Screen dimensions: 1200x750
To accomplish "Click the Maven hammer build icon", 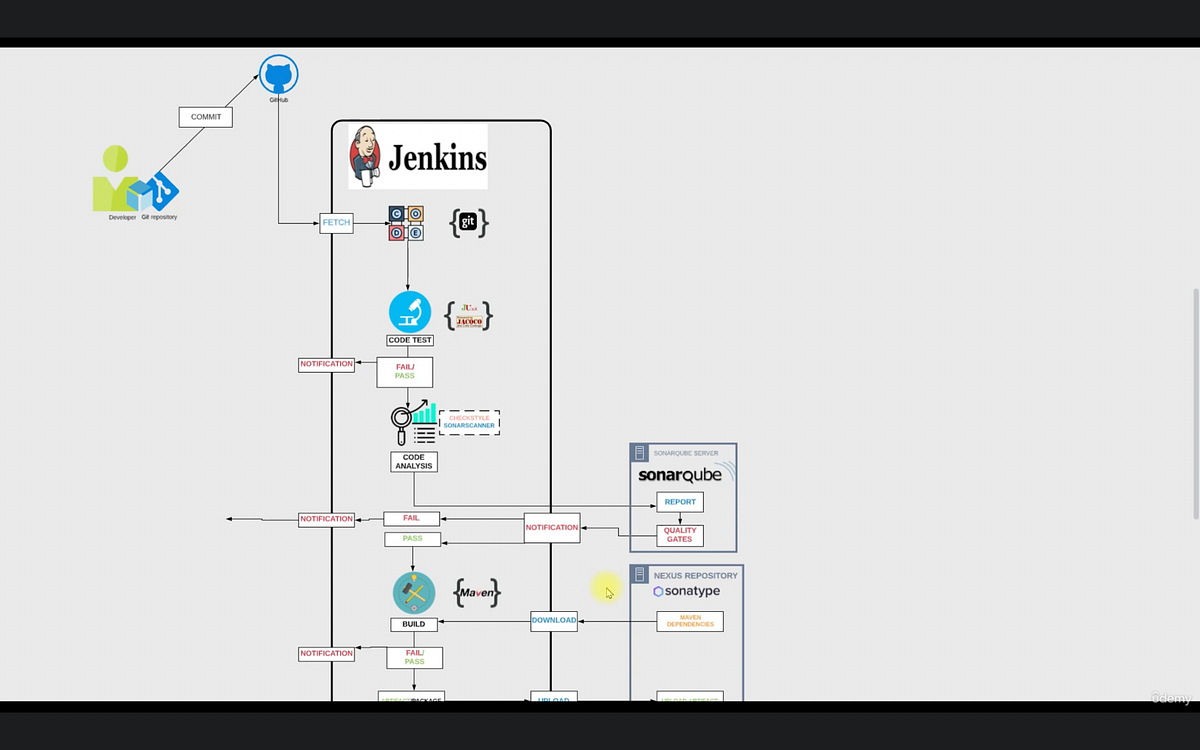I will [413, 592].
